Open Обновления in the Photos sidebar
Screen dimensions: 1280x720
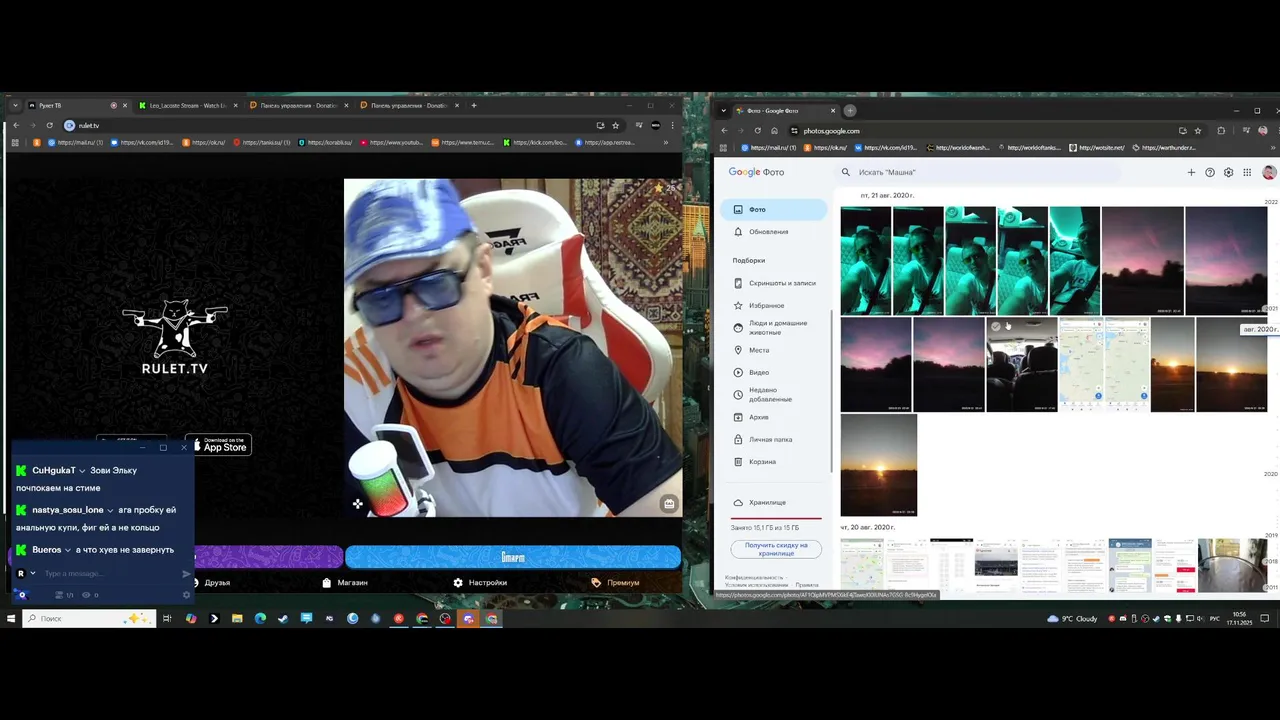[774, 231]
